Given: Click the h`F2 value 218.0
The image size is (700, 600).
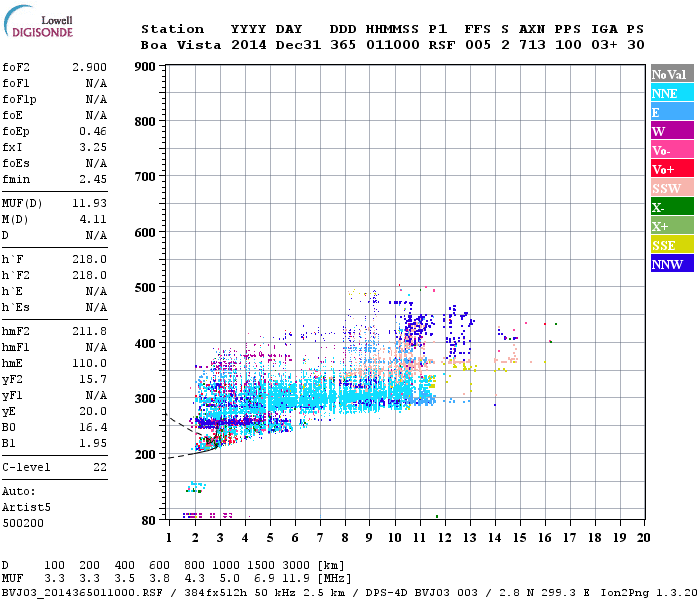Looking at the screenshot, I should coord(89,275).
